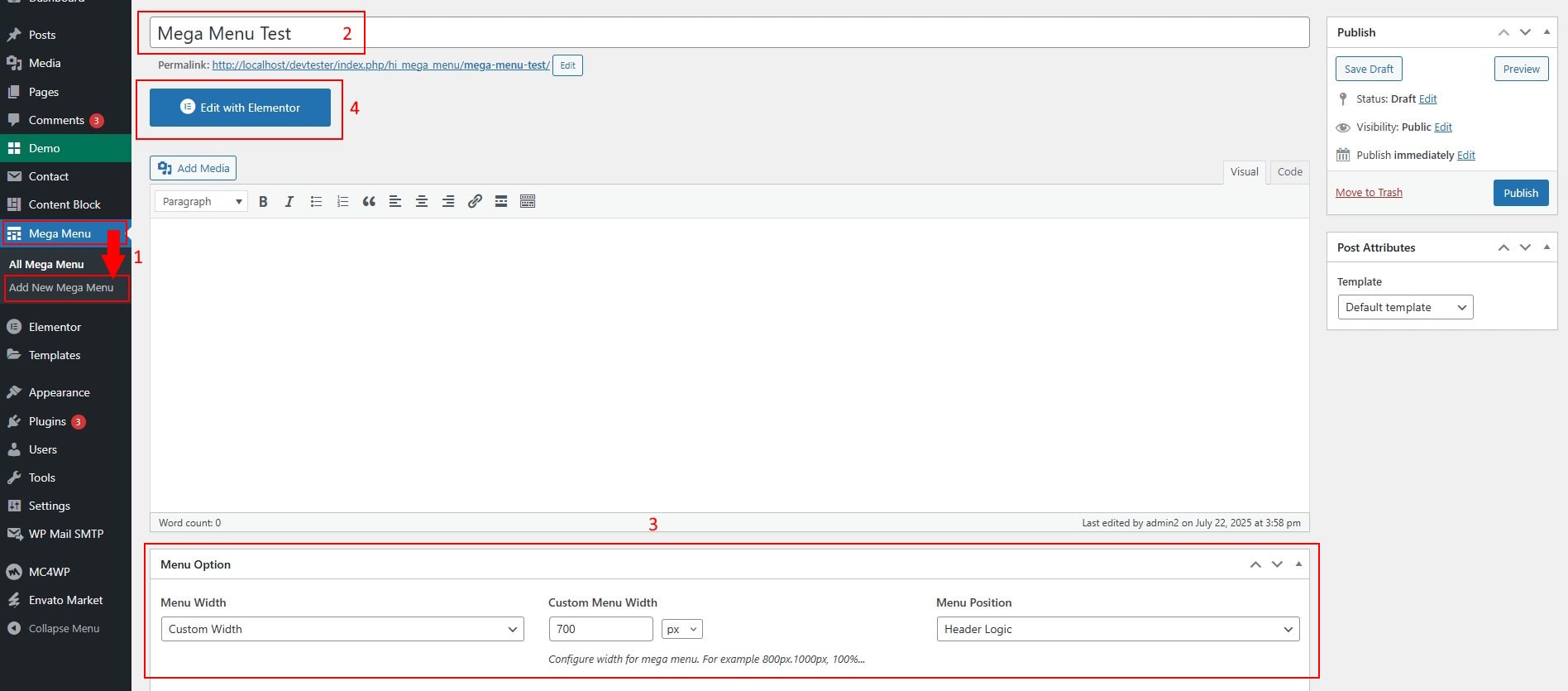Switch to the Code editor tab
Screen dimensions: 1568x691
[x=1289, y=171]
